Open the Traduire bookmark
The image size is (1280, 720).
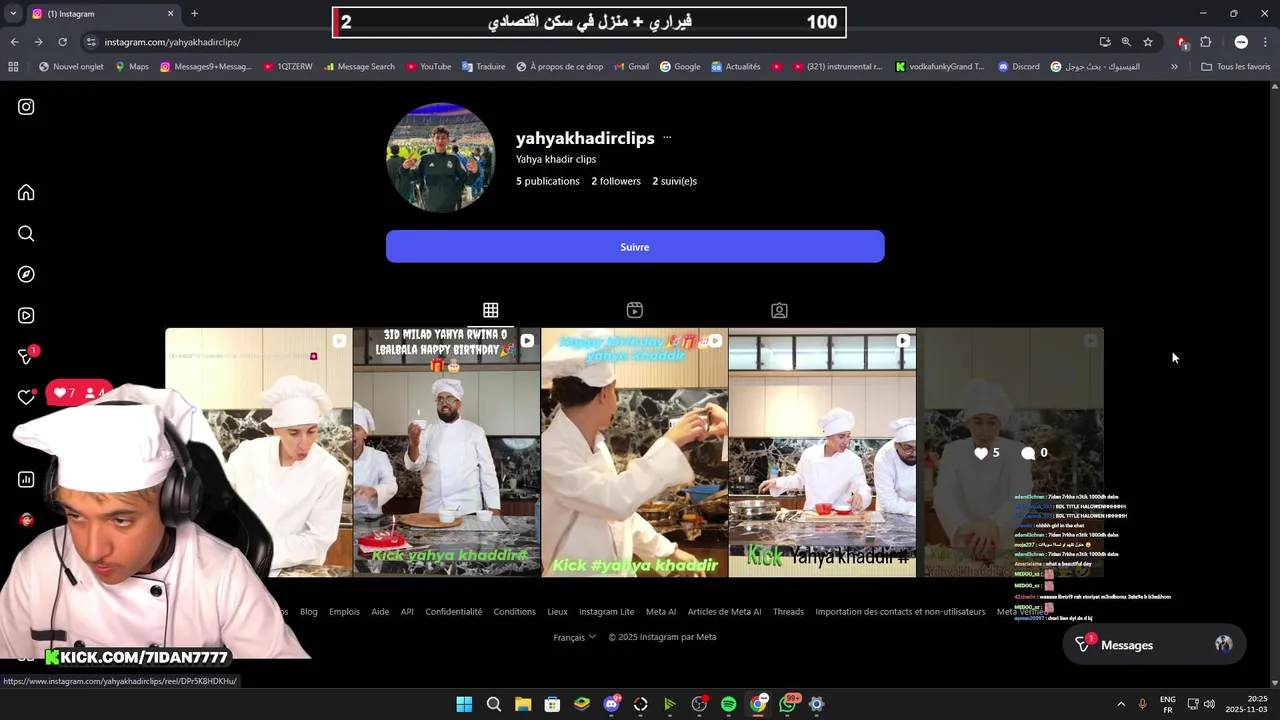484,67
